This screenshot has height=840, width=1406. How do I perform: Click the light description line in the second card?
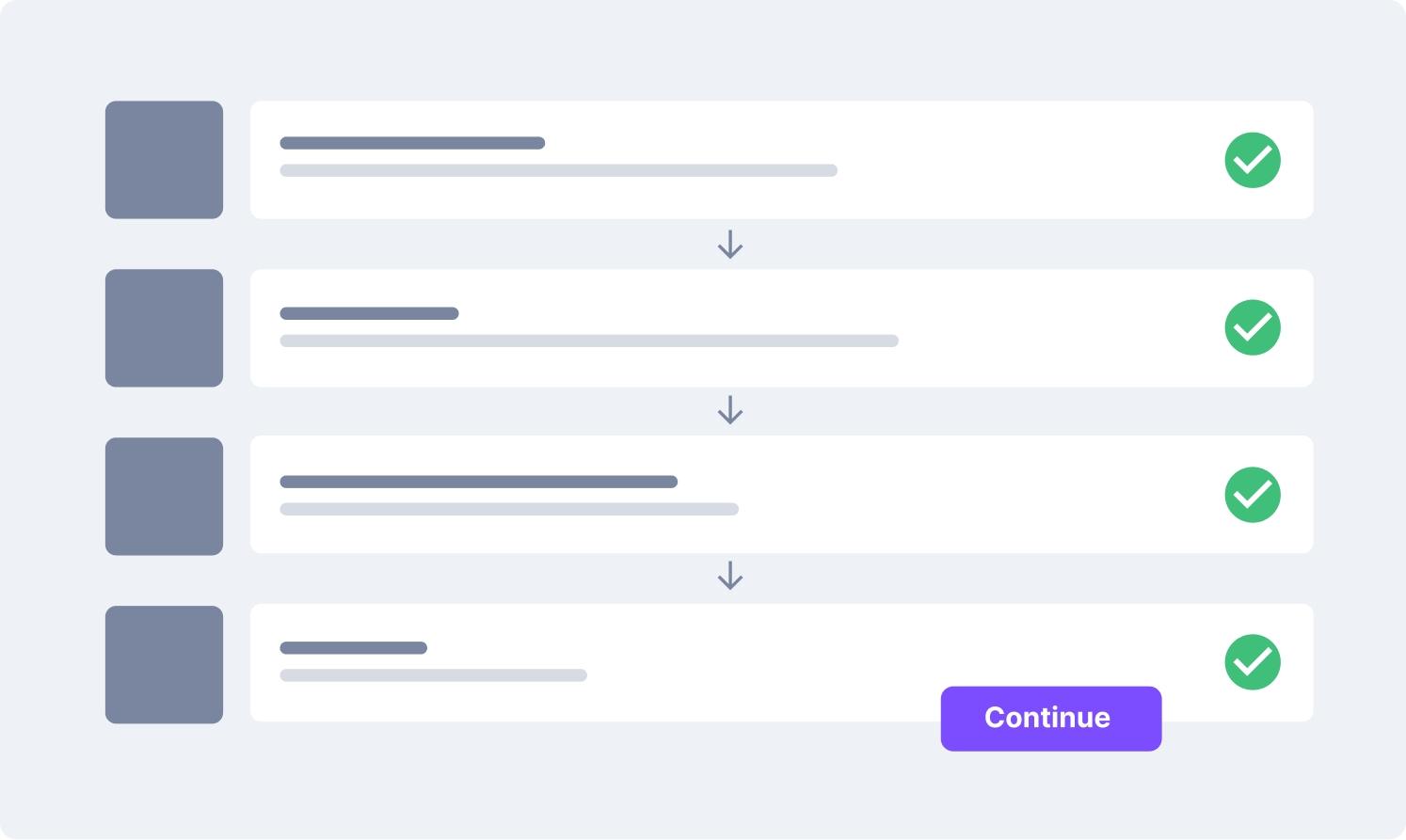click(589, 341)
